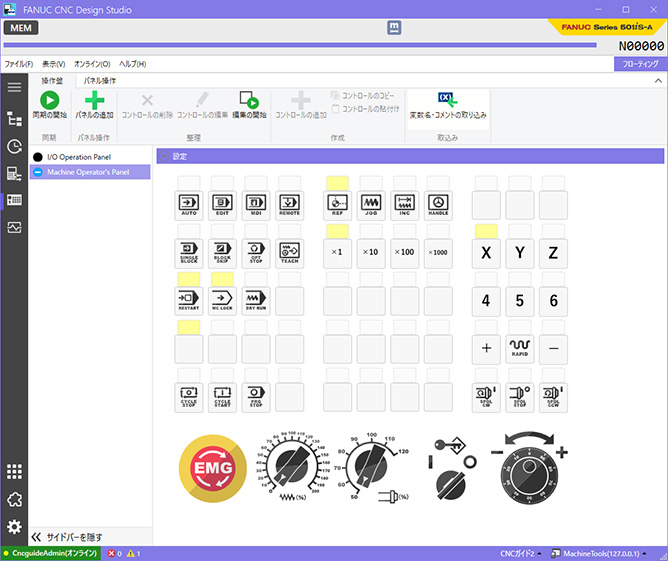Toggle the DRY RUN key
This screenshot has height=561, width=668.
tap(256, 297)
